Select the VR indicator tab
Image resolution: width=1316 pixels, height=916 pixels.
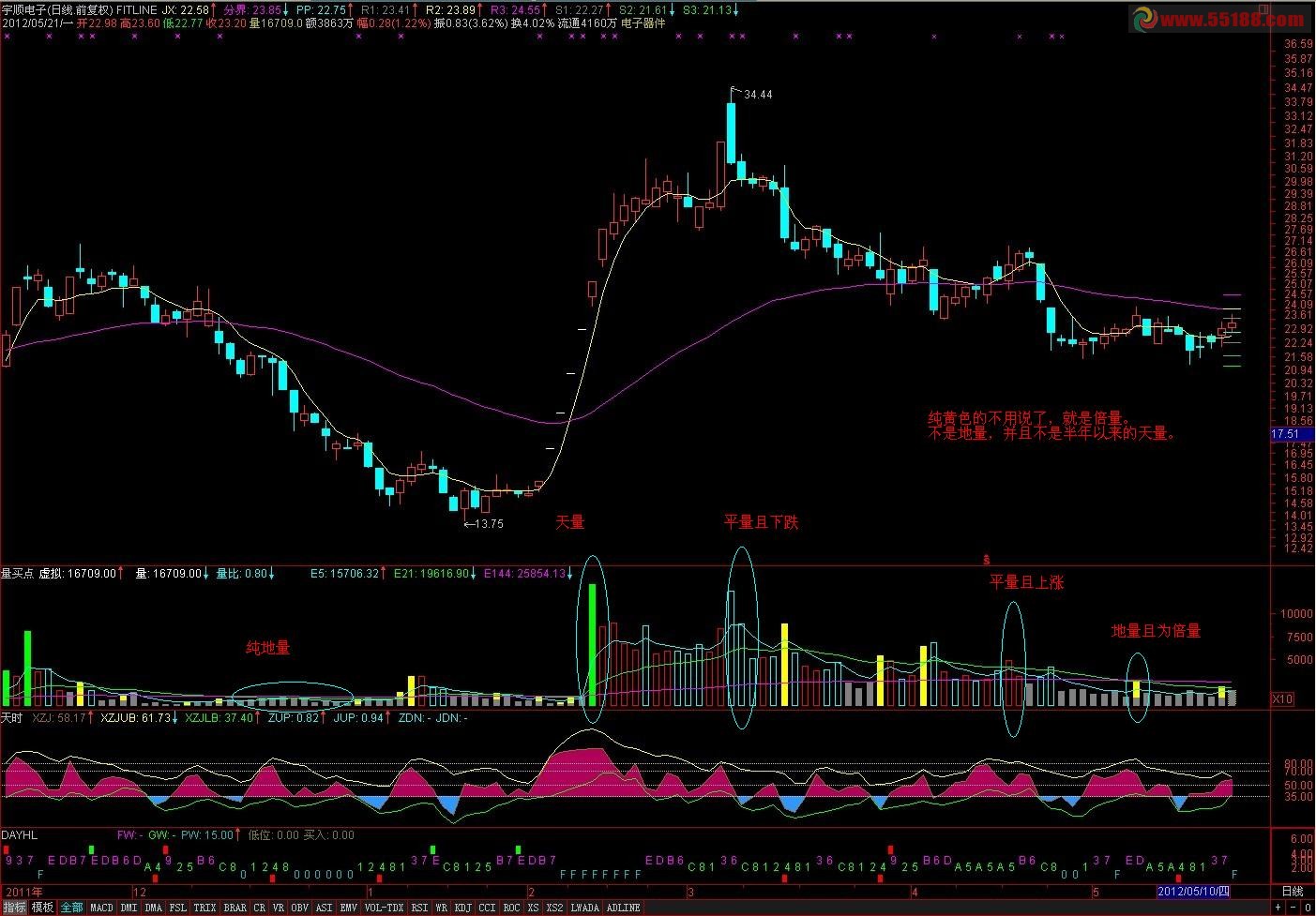click(279, 908)
